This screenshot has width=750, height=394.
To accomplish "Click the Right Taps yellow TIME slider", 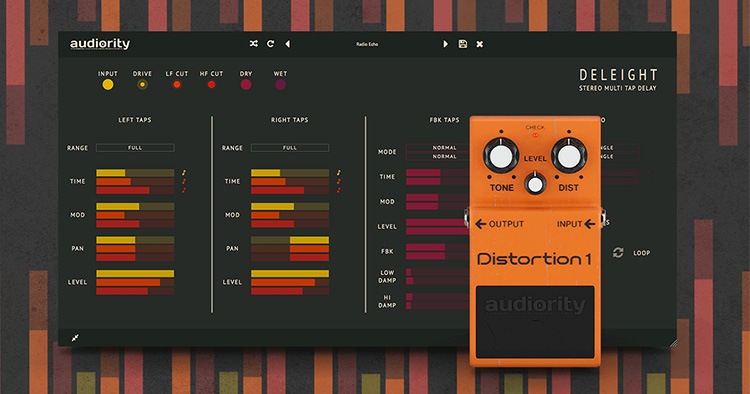I will [x=290, y=173].
